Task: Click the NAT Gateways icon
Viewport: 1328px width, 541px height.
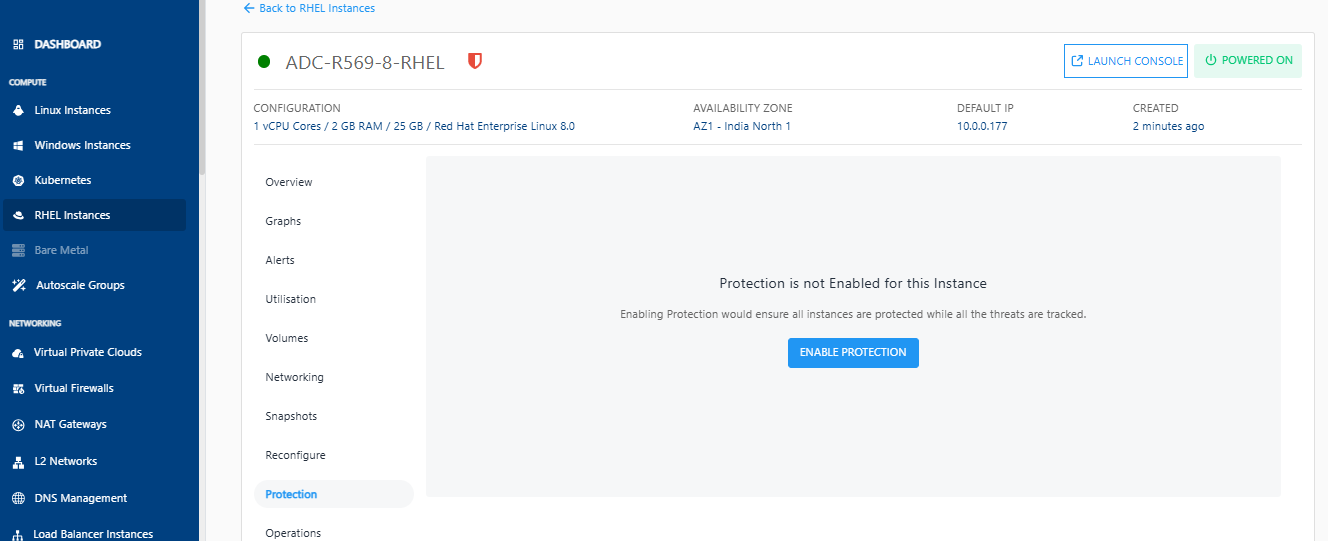Action: (x=18, y=425)
